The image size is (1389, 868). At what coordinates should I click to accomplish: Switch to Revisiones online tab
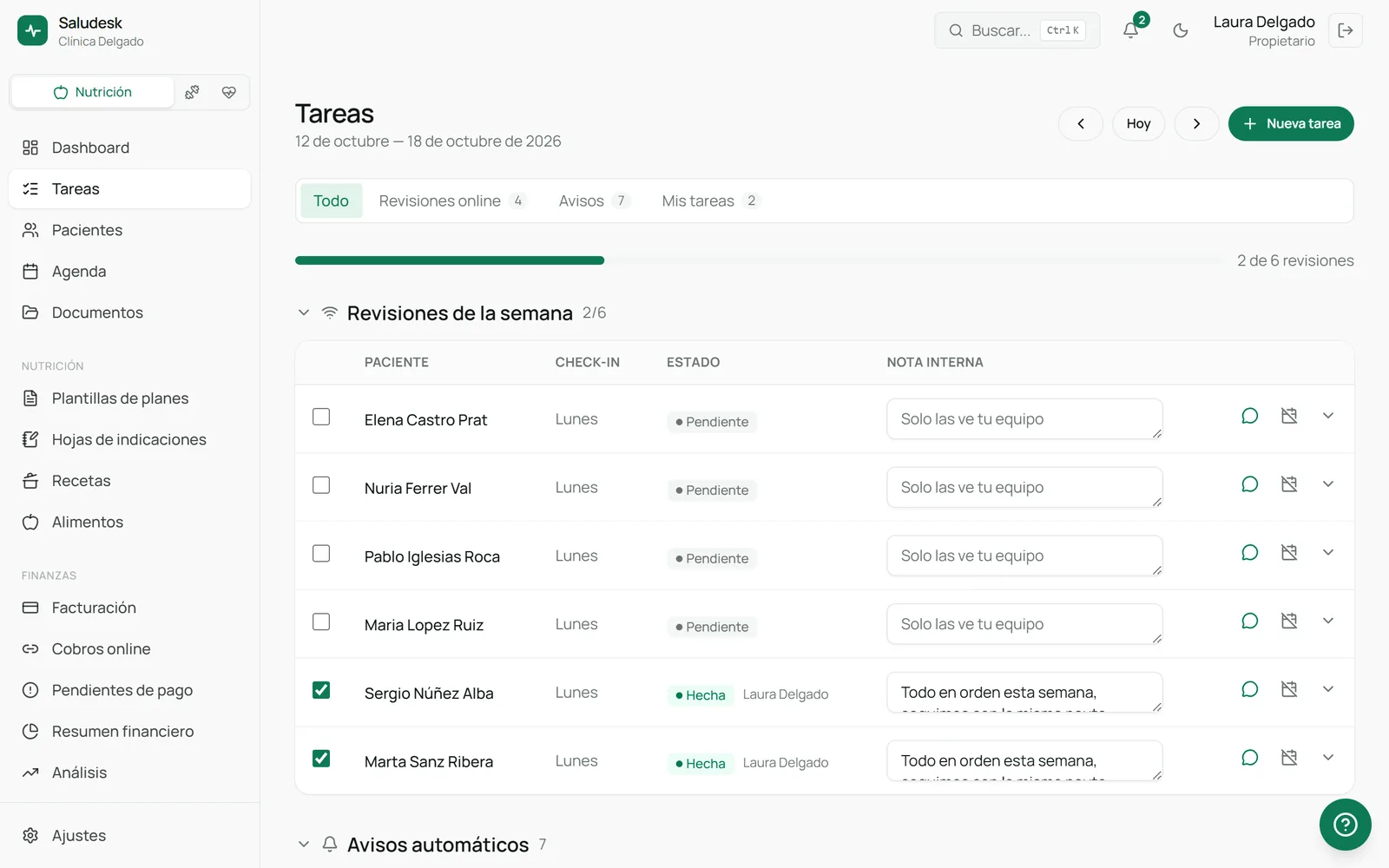coord(452,201)
